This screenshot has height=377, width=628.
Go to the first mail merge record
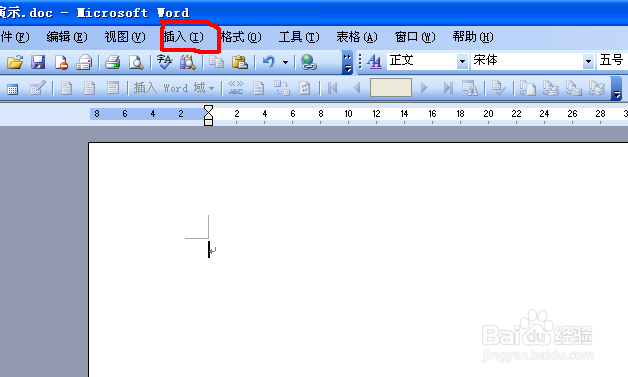coord(332,88)
